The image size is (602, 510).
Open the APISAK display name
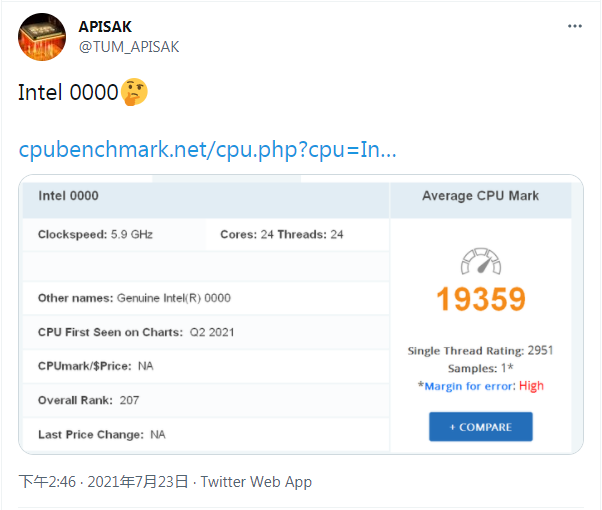(x=105, y=27)
